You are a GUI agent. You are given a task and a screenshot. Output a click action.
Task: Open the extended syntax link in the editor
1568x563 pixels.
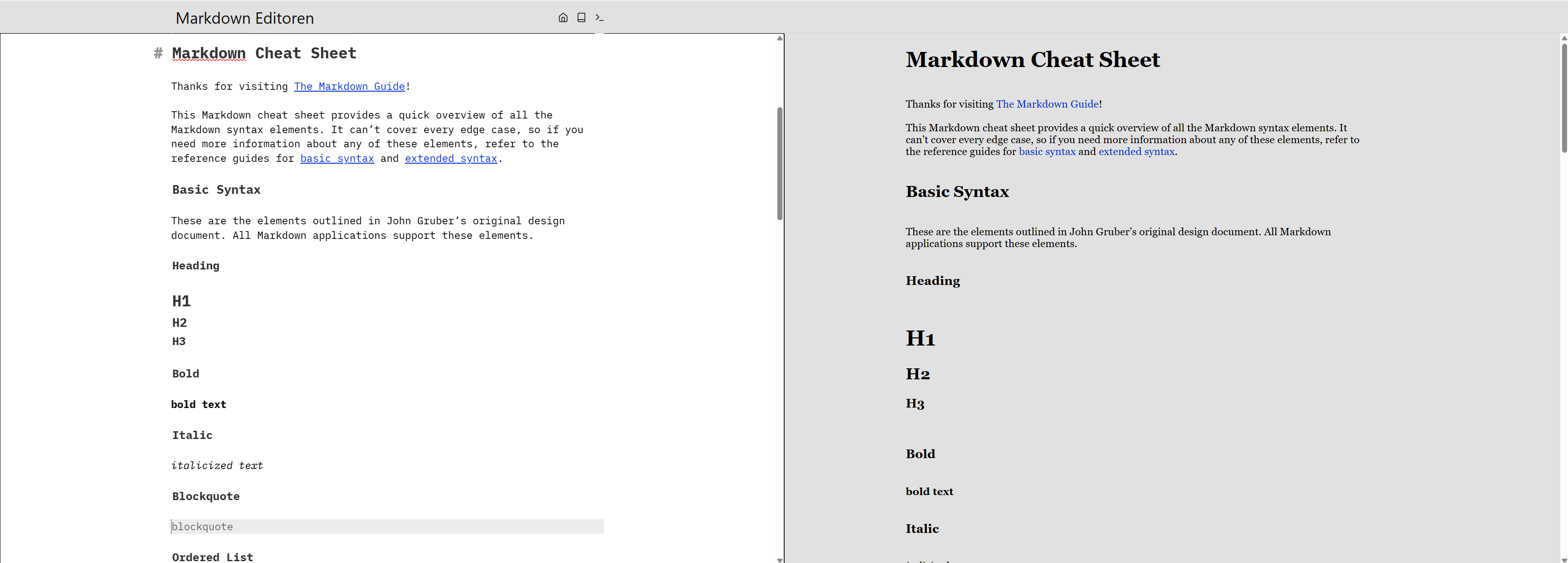coord(450,158)
